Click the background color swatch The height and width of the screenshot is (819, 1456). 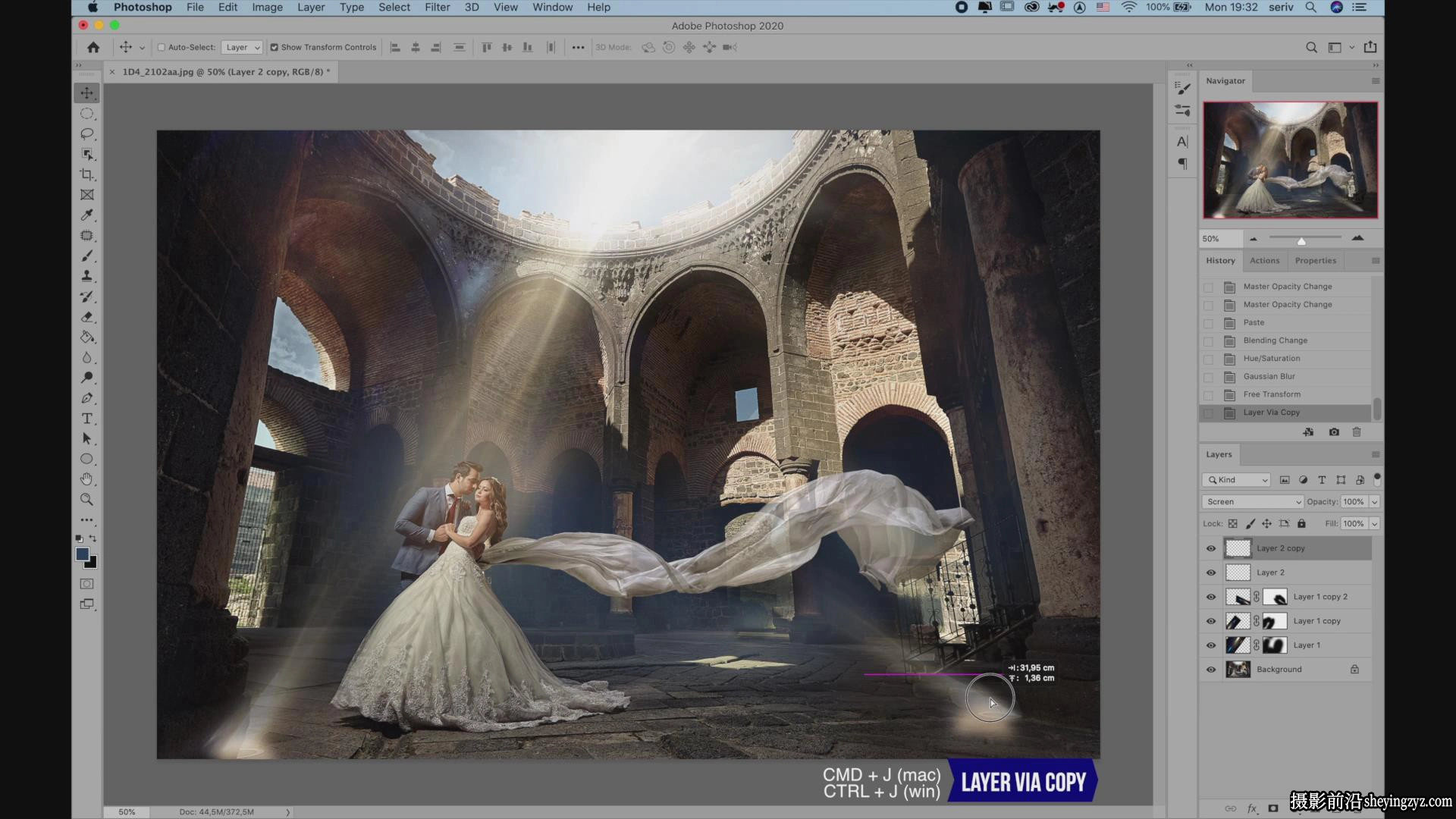[x=92, y=563]
